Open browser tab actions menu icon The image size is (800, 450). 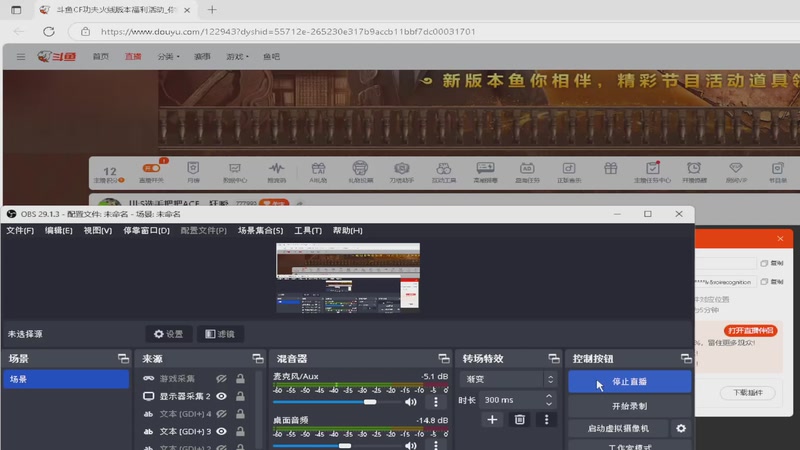(x=16, y=10)
